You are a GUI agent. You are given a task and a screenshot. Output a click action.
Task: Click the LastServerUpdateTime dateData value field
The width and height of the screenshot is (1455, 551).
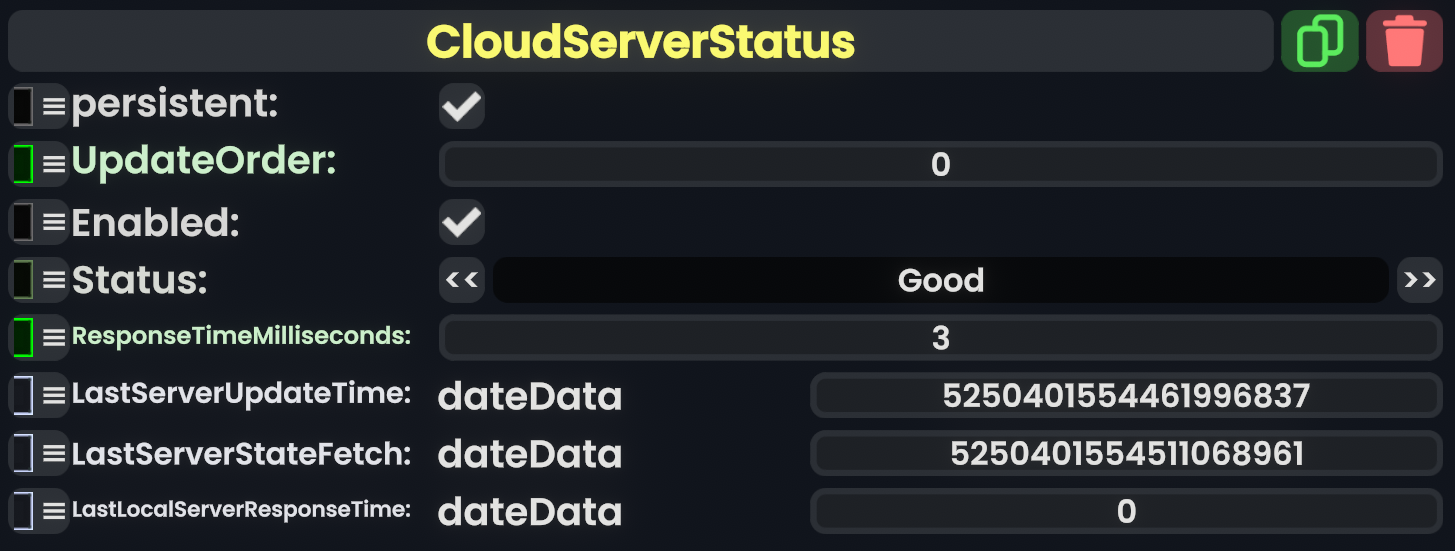(x=1126, y=396)
